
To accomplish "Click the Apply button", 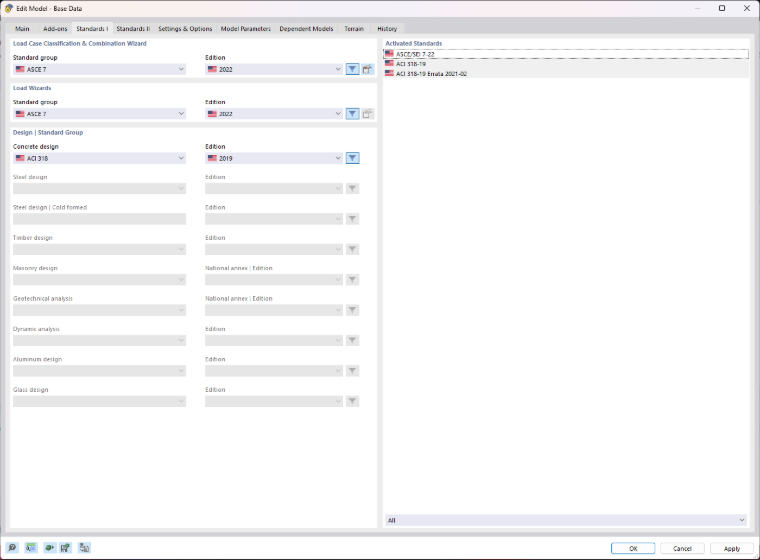I will click(732, 548).
